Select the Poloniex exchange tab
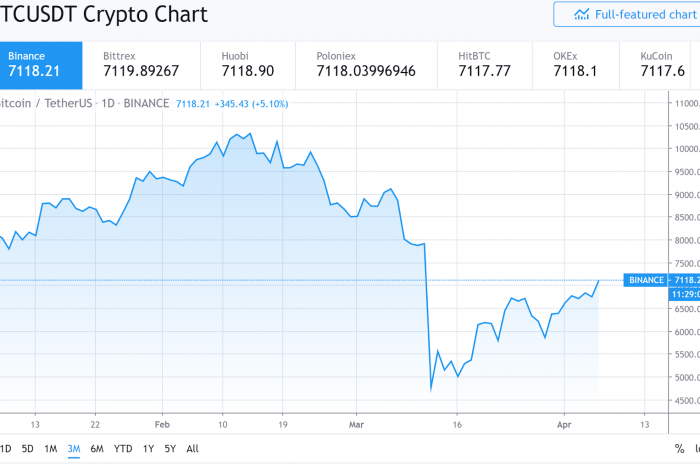Image resolution: width=700 pixels, height=466 pixels. pyautogui.click(x=366, y=66)
